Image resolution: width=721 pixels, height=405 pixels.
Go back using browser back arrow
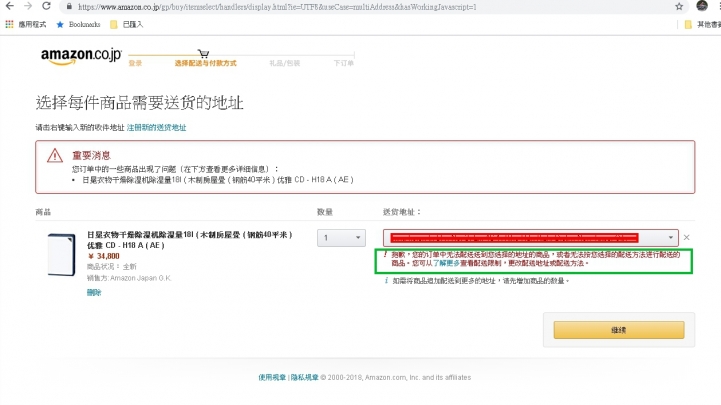10,6
